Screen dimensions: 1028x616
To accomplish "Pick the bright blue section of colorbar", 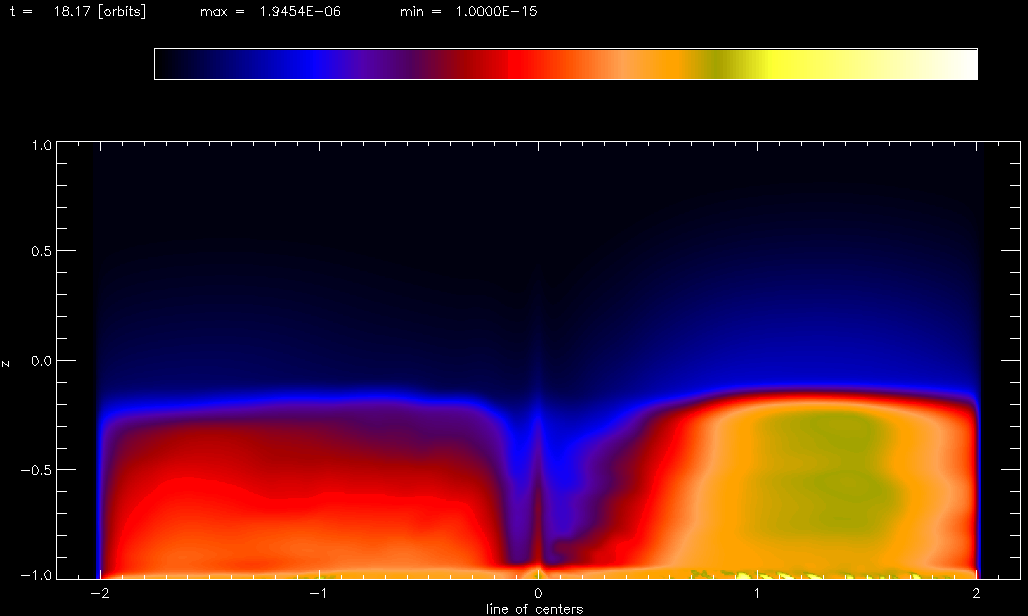I will [x=317, y=64].
